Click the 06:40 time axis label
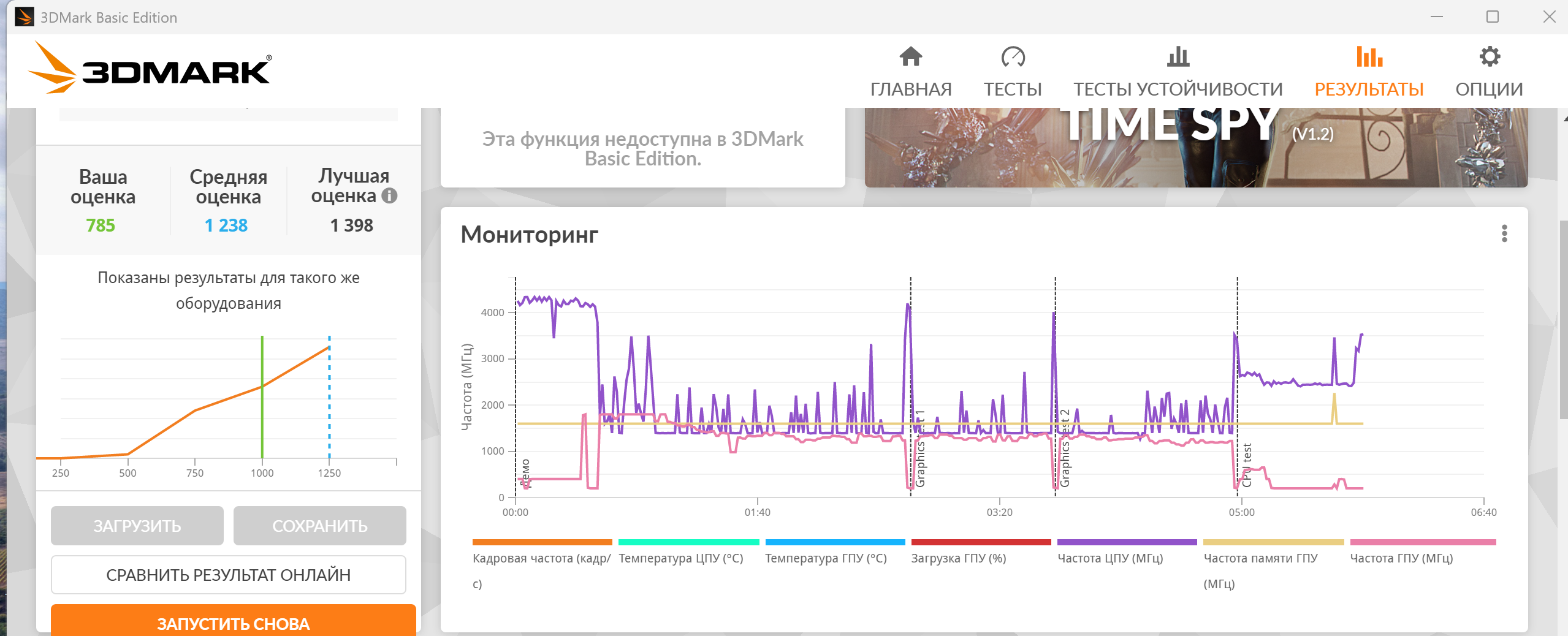 pos(1484,512)
